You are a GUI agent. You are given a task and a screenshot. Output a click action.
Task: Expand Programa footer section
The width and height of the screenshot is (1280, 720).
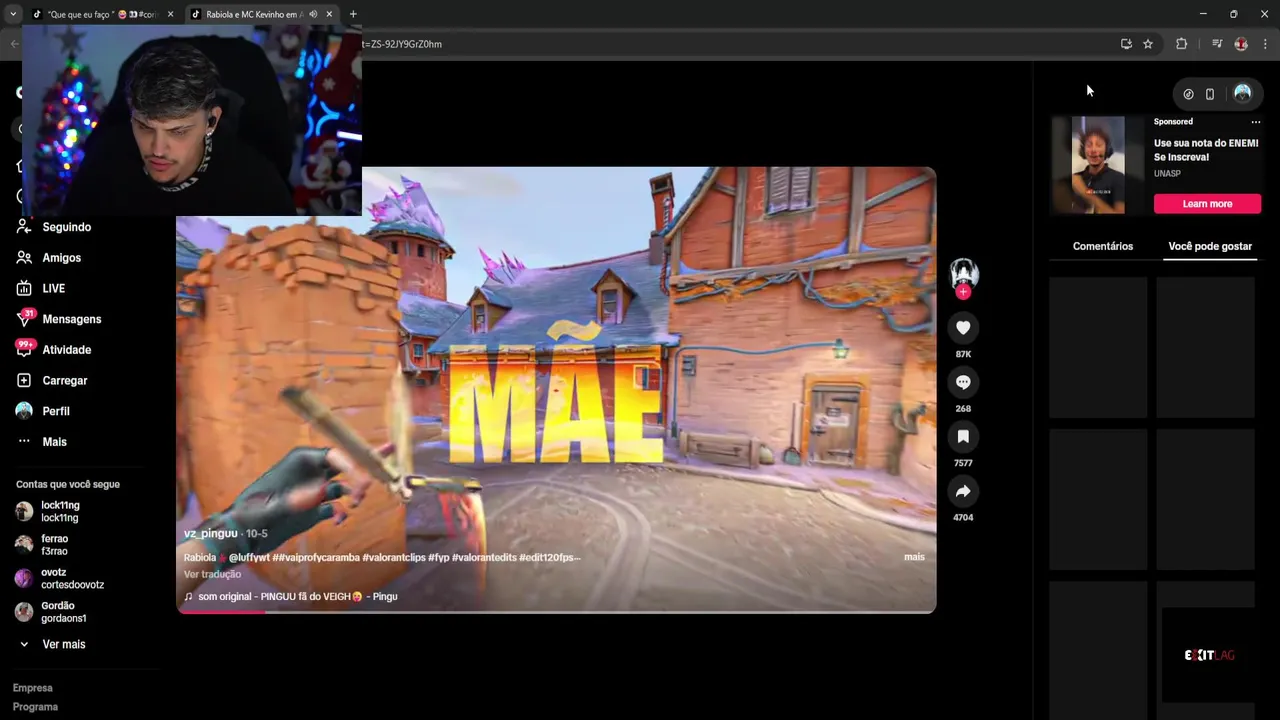click(35, 707)
